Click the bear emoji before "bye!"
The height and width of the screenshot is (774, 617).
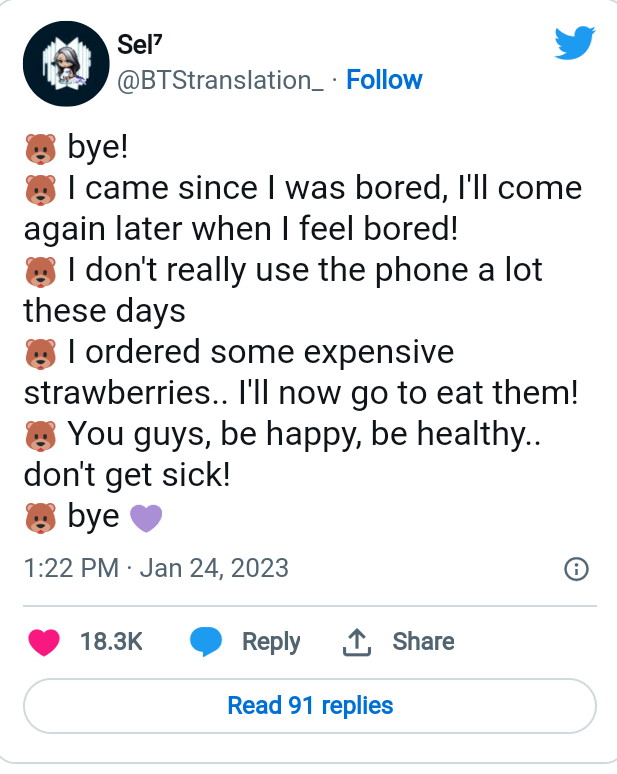click(39, 150)
